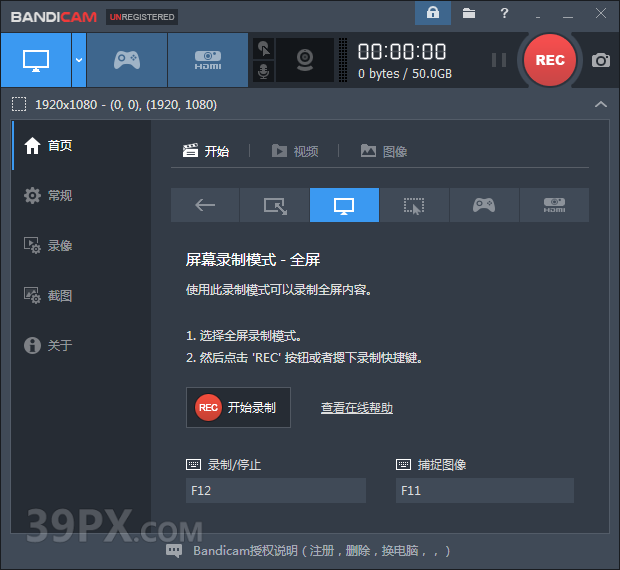The image size is (620, 570).
Task: Click the BANDICAM logo
Action: pos(54,17)
